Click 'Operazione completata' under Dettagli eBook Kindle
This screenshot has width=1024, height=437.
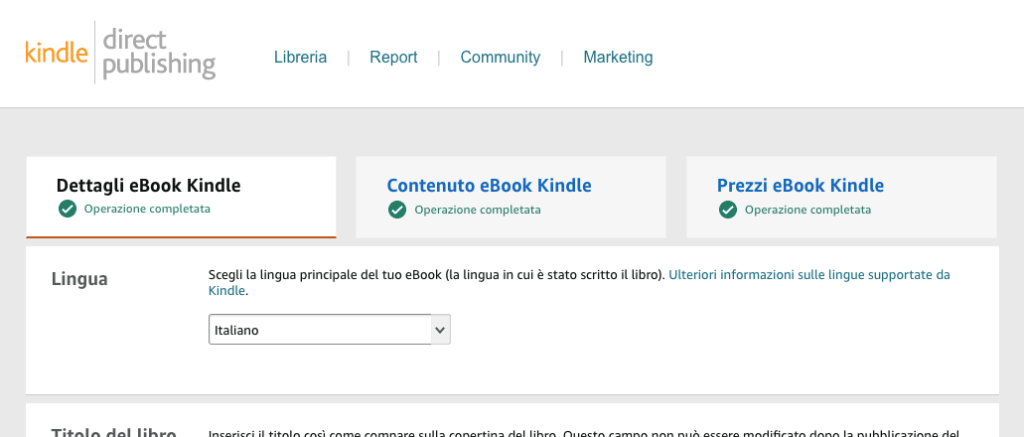(x=148, y=210)
